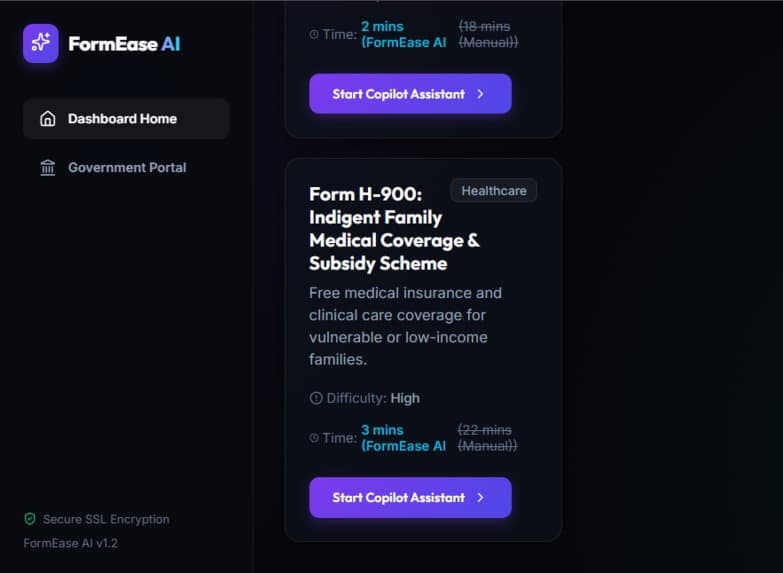This screenshot has width=783, height=573.
Task: Click the Form H-900 card title
Action: click(x=394, y=229)
